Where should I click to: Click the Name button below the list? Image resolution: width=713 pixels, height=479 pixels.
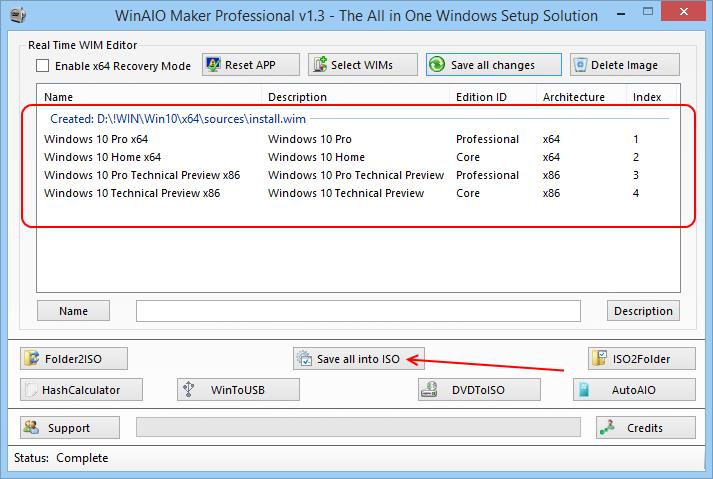point(73,311)
